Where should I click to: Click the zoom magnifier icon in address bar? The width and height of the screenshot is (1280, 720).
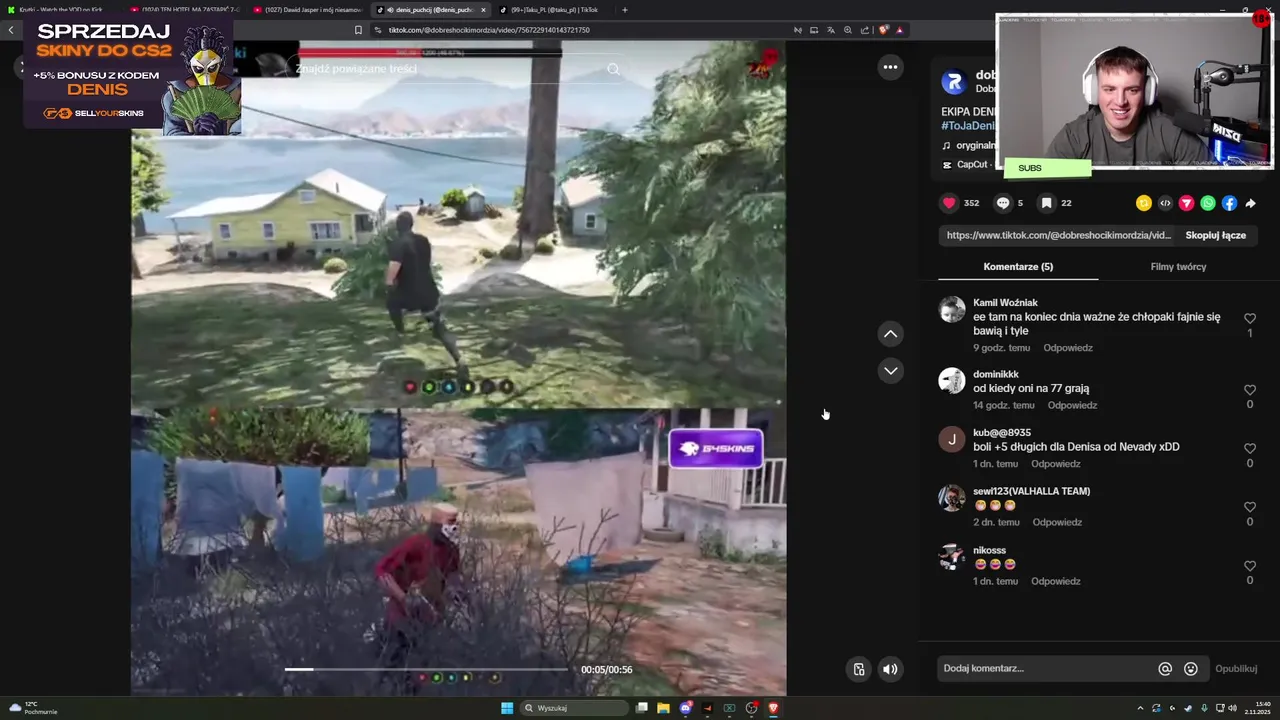(x=848, y=30)
